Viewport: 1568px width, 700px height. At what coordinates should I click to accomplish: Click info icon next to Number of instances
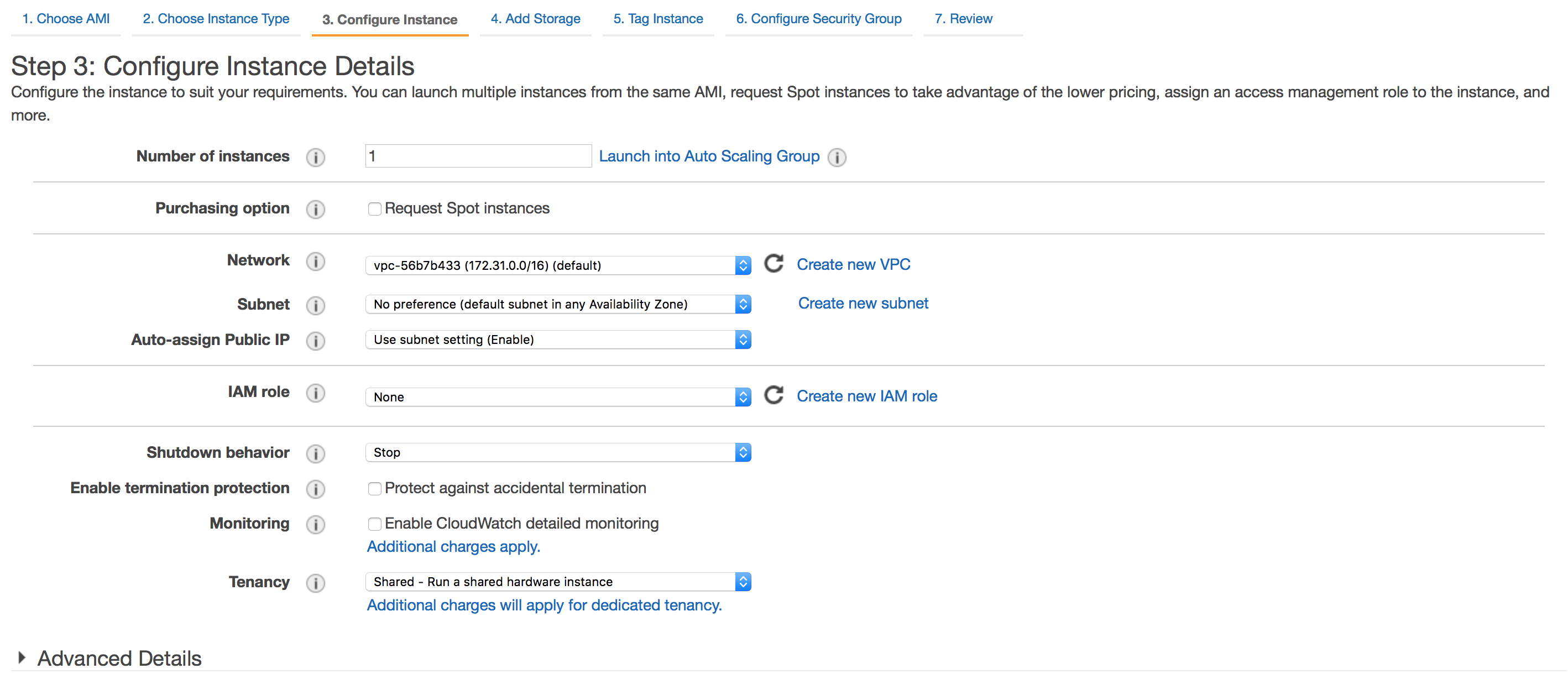tap(315, 157)
